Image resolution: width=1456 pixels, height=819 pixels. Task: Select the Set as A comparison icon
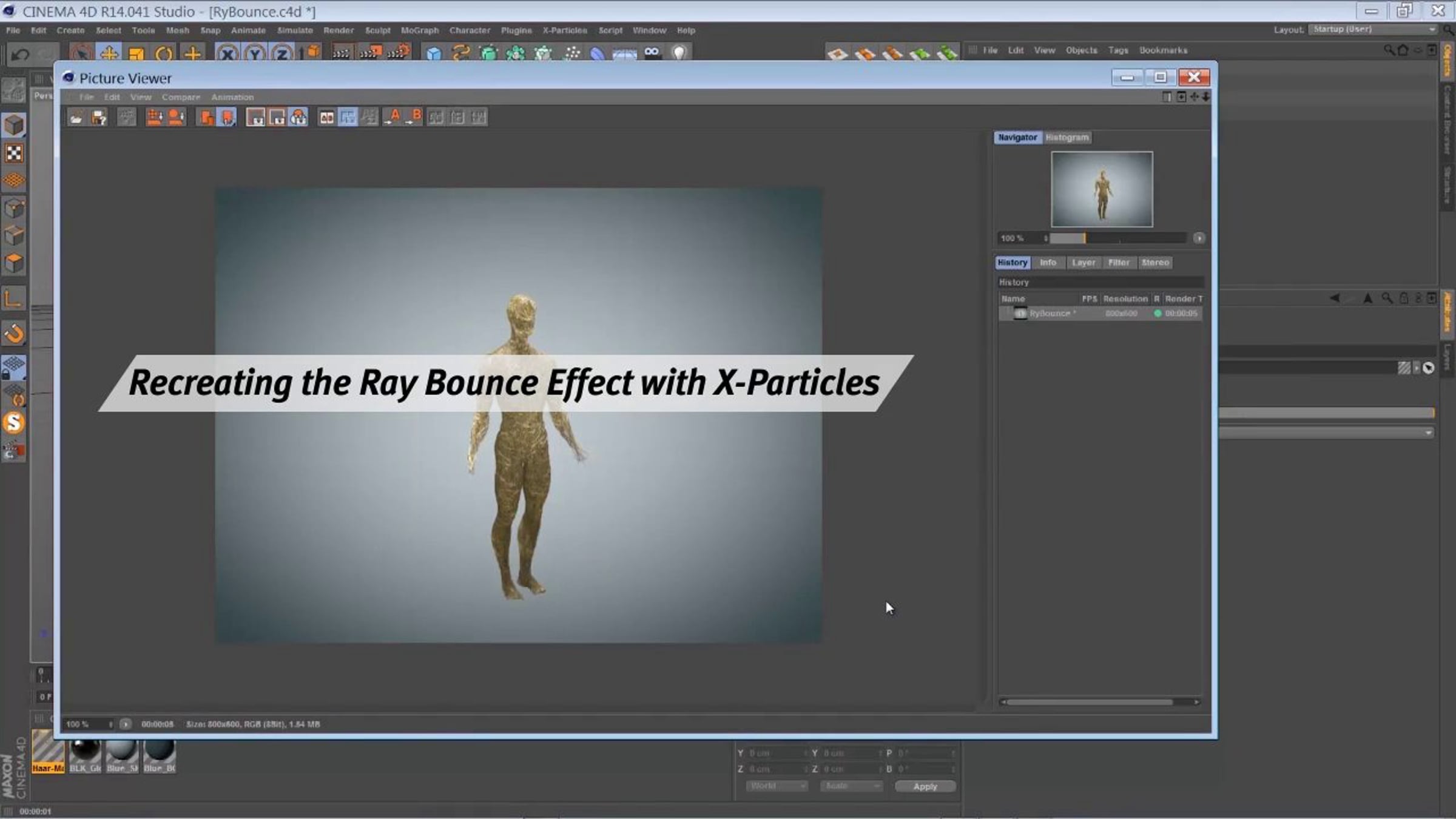coord(393,117)
